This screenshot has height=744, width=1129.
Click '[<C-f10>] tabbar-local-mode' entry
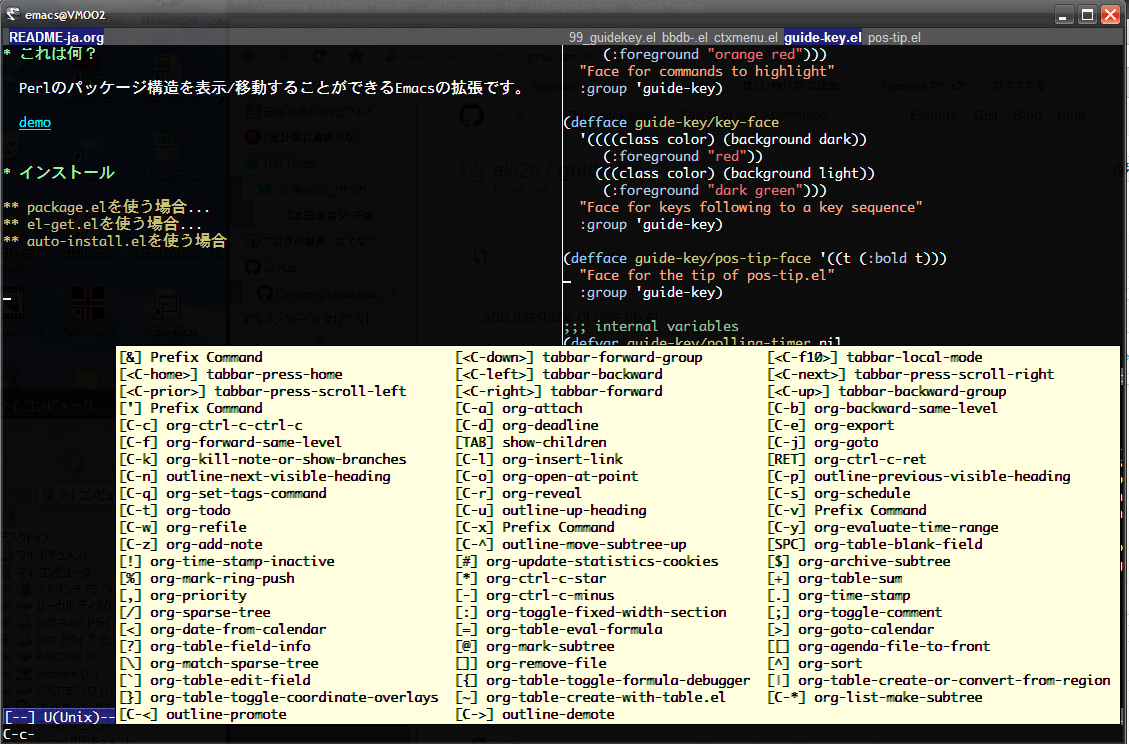875,357
